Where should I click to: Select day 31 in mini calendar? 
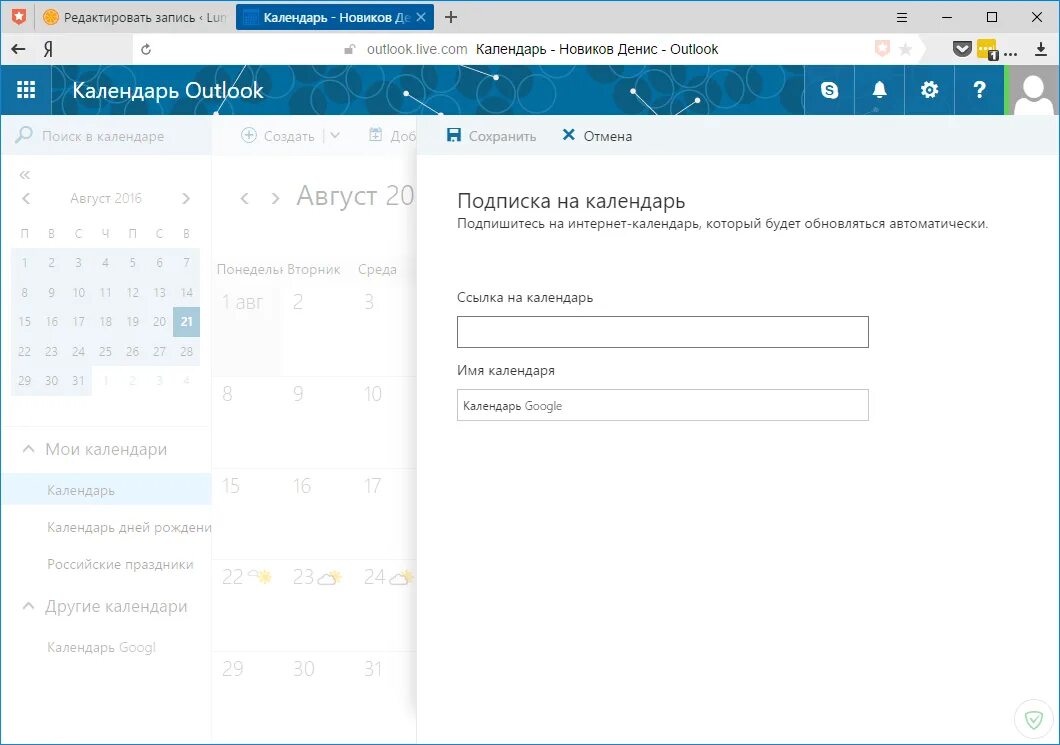tap(78, 381)
